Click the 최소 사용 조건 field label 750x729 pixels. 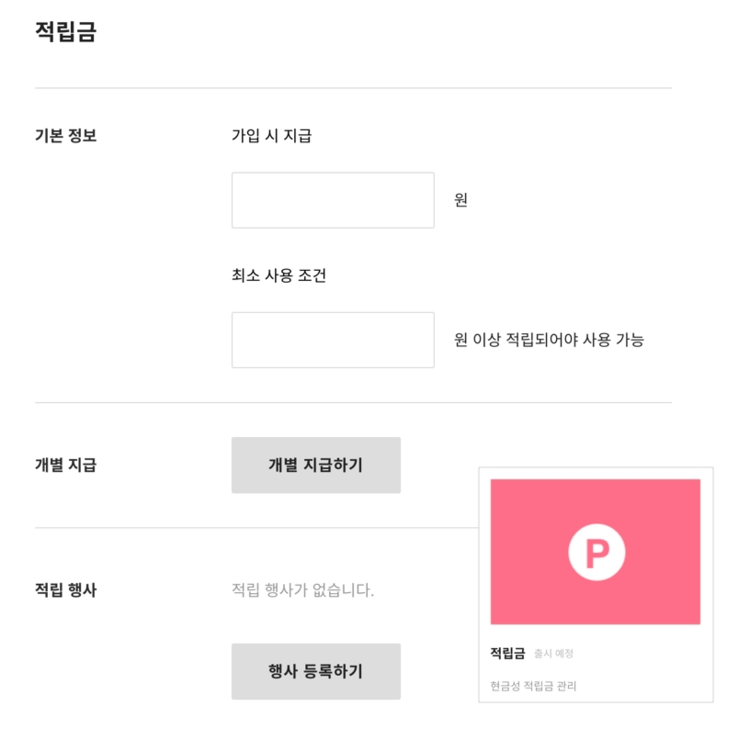click(278, 276)
